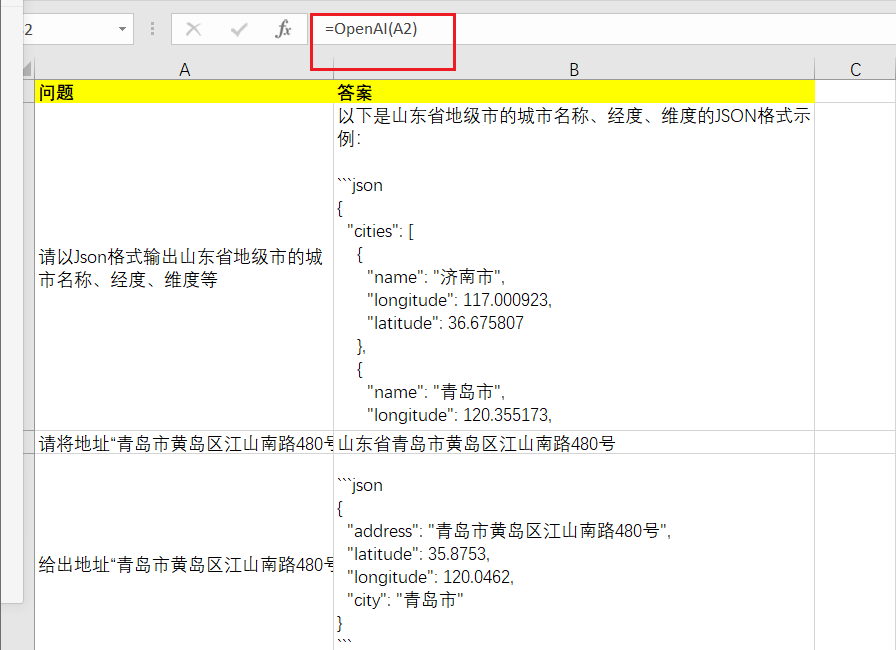Viewport: 896px width, 650px height.
Task: Select answer cell starting 以下是山东省地级市
Action: 574,267
